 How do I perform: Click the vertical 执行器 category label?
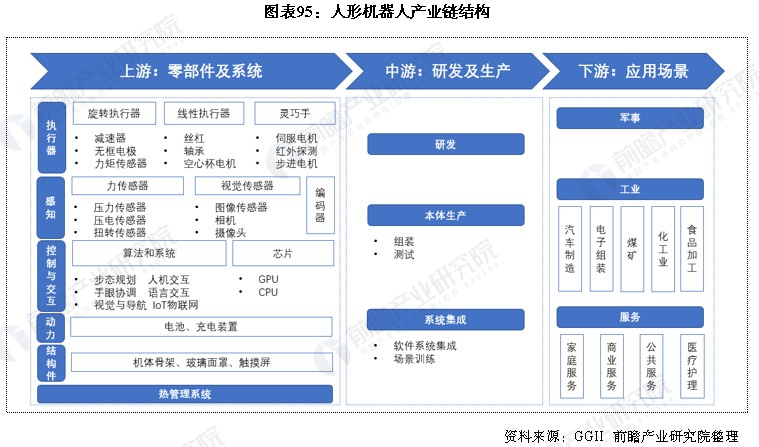pyautogui.click(x=51, y=138)
